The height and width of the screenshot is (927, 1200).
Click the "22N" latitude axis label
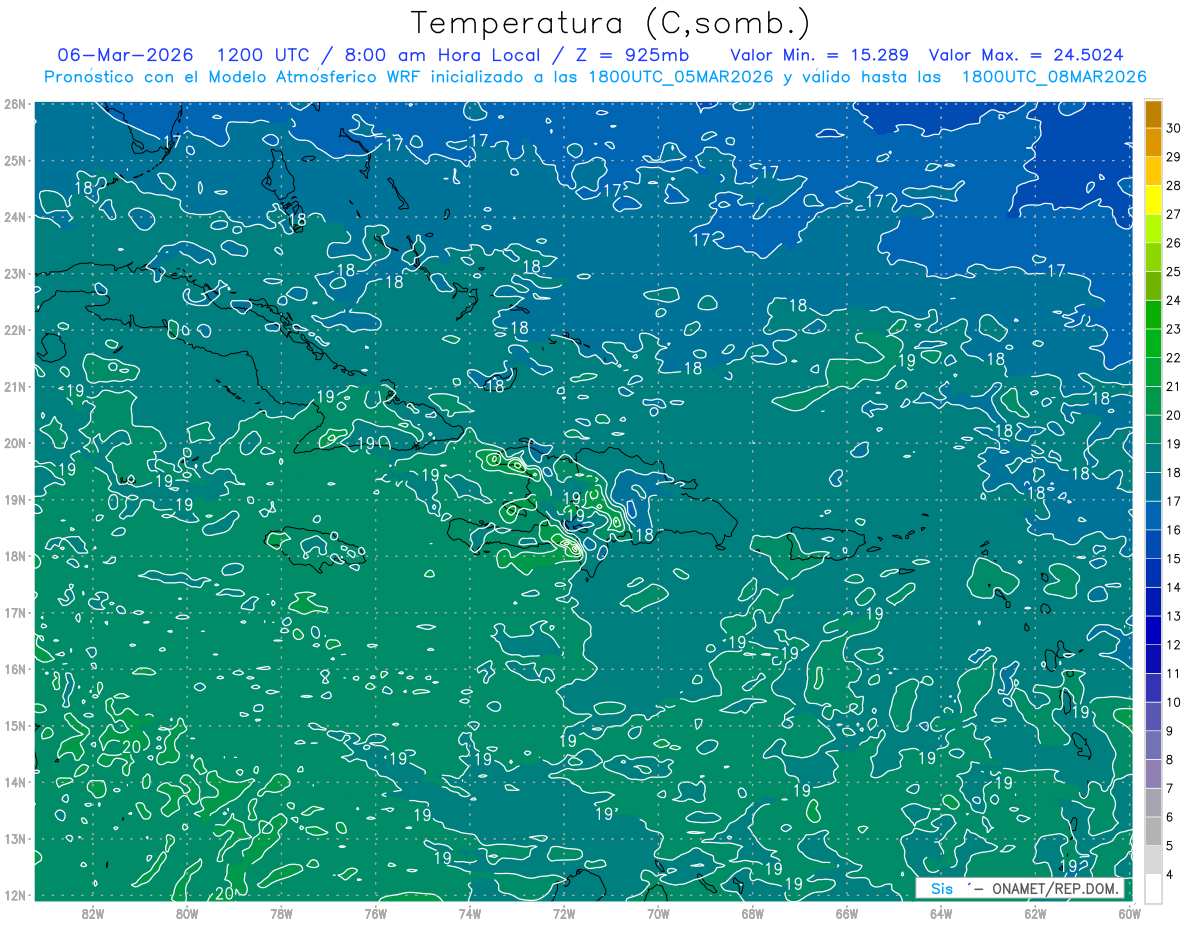tap(14, 330)
